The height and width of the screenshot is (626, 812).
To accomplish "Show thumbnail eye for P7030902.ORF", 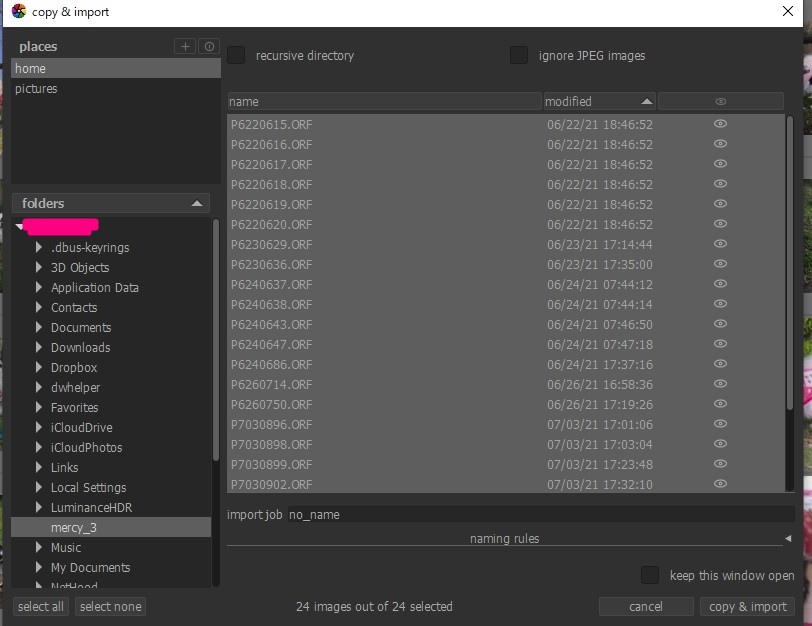I will (x=720, y=484).
